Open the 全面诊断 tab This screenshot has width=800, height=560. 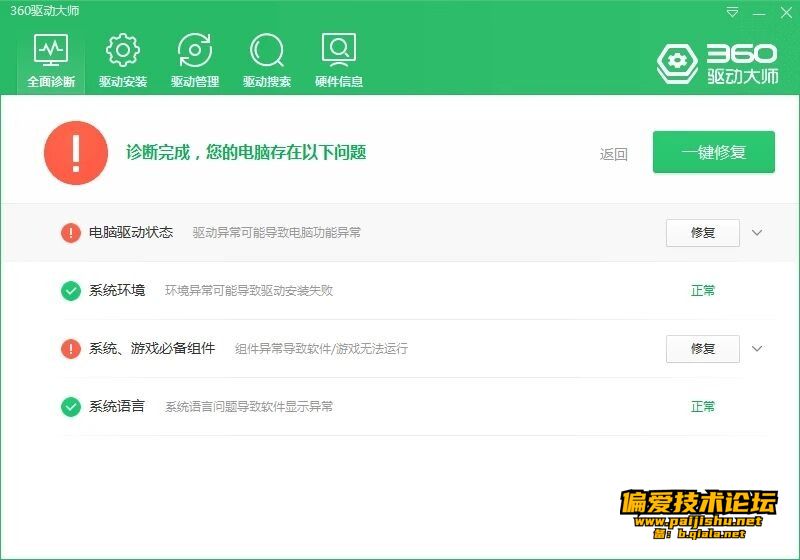tap(51, 60)
